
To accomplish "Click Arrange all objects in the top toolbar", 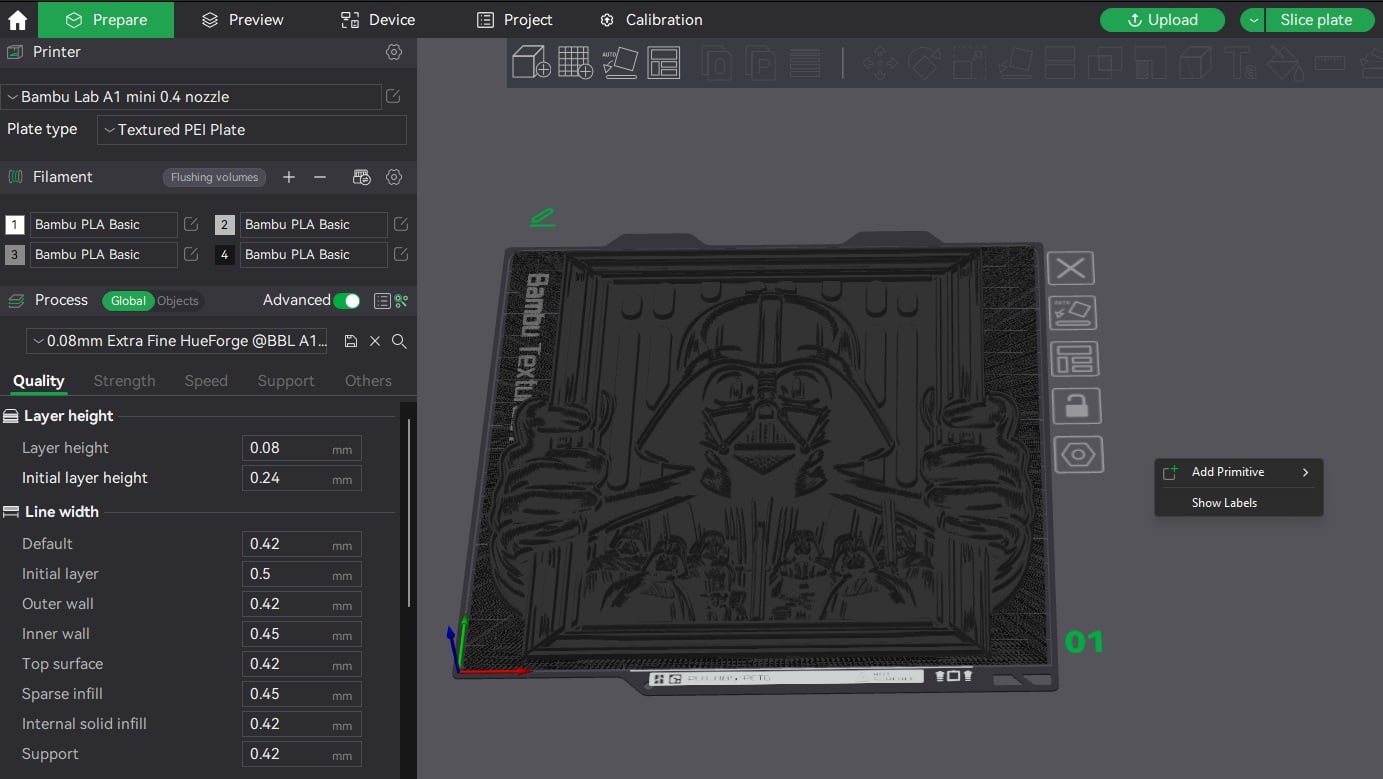I will (x=663, y=63).
